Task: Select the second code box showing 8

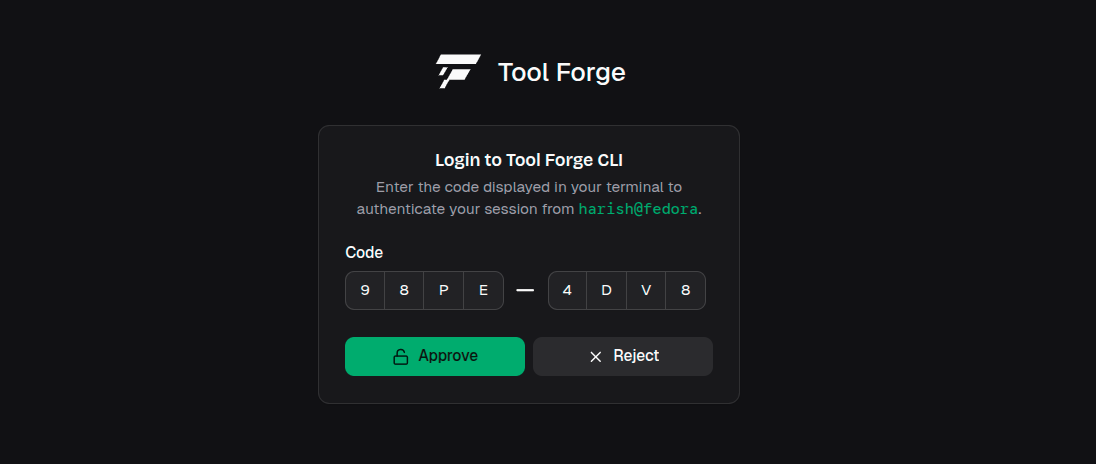Action: (x=404, y=291)
